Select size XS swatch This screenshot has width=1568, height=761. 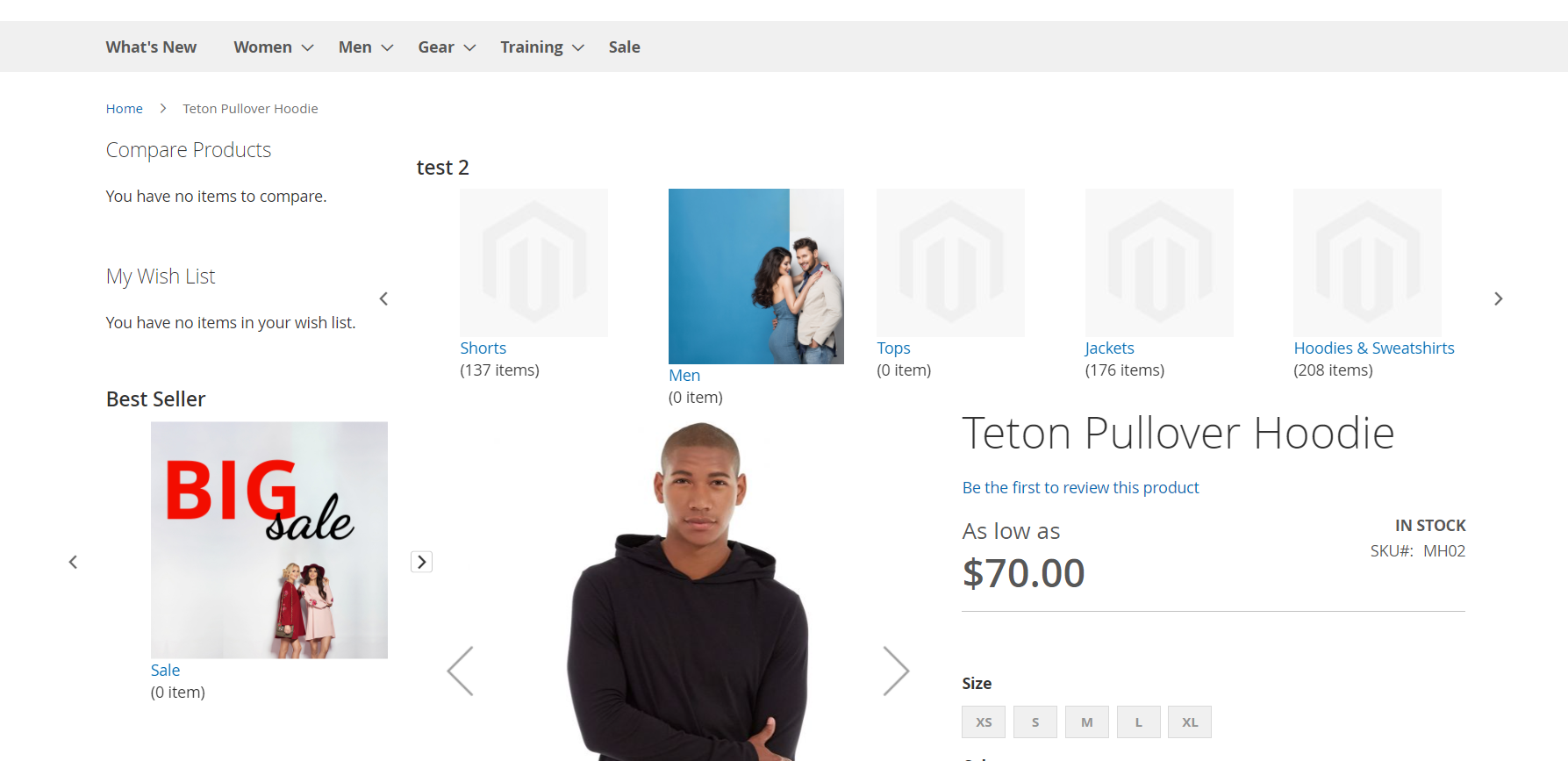pyautogui.click(x=984, y=722)
